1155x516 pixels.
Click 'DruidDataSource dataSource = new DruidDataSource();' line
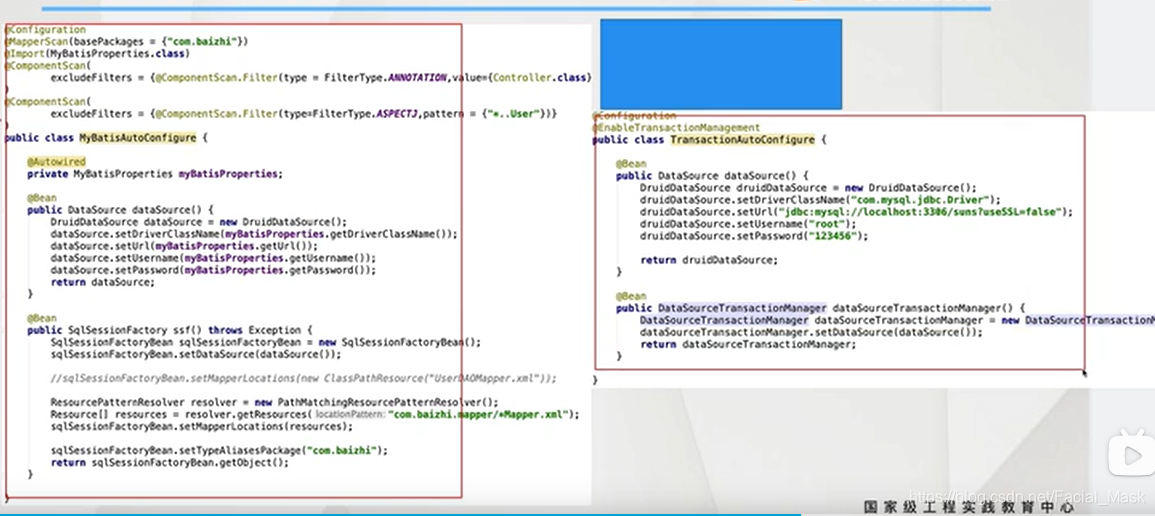(198, 222)
